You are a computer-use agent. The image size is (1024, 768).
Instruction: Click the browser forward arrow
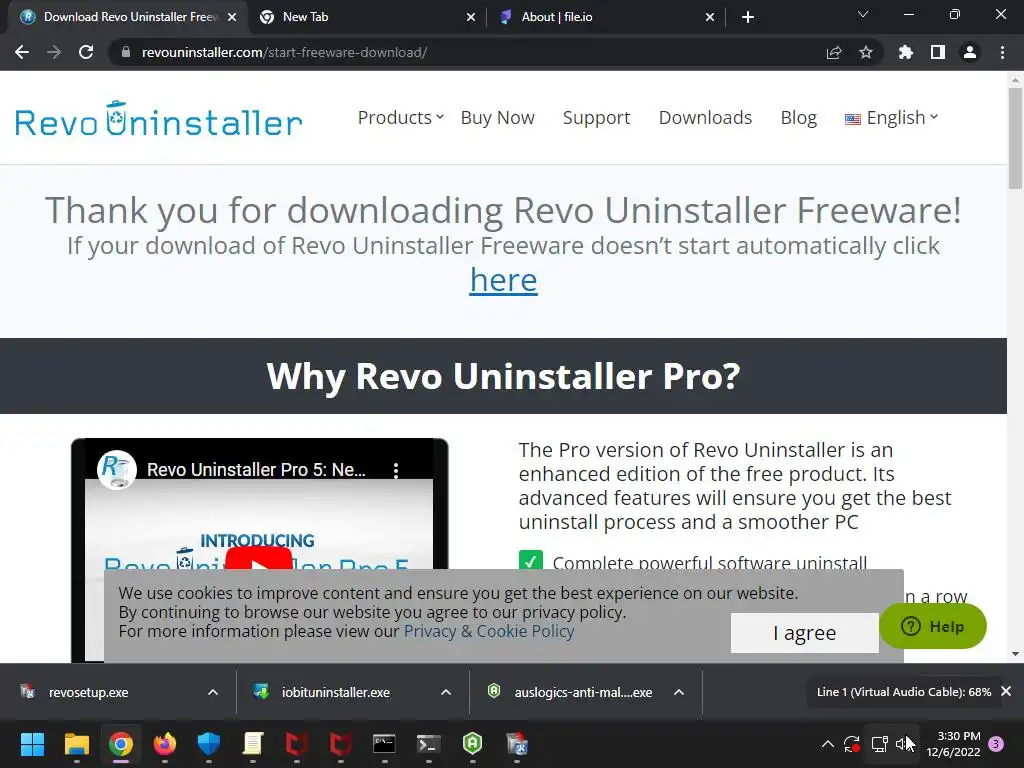pyautogui.click(x=54, y=52)
